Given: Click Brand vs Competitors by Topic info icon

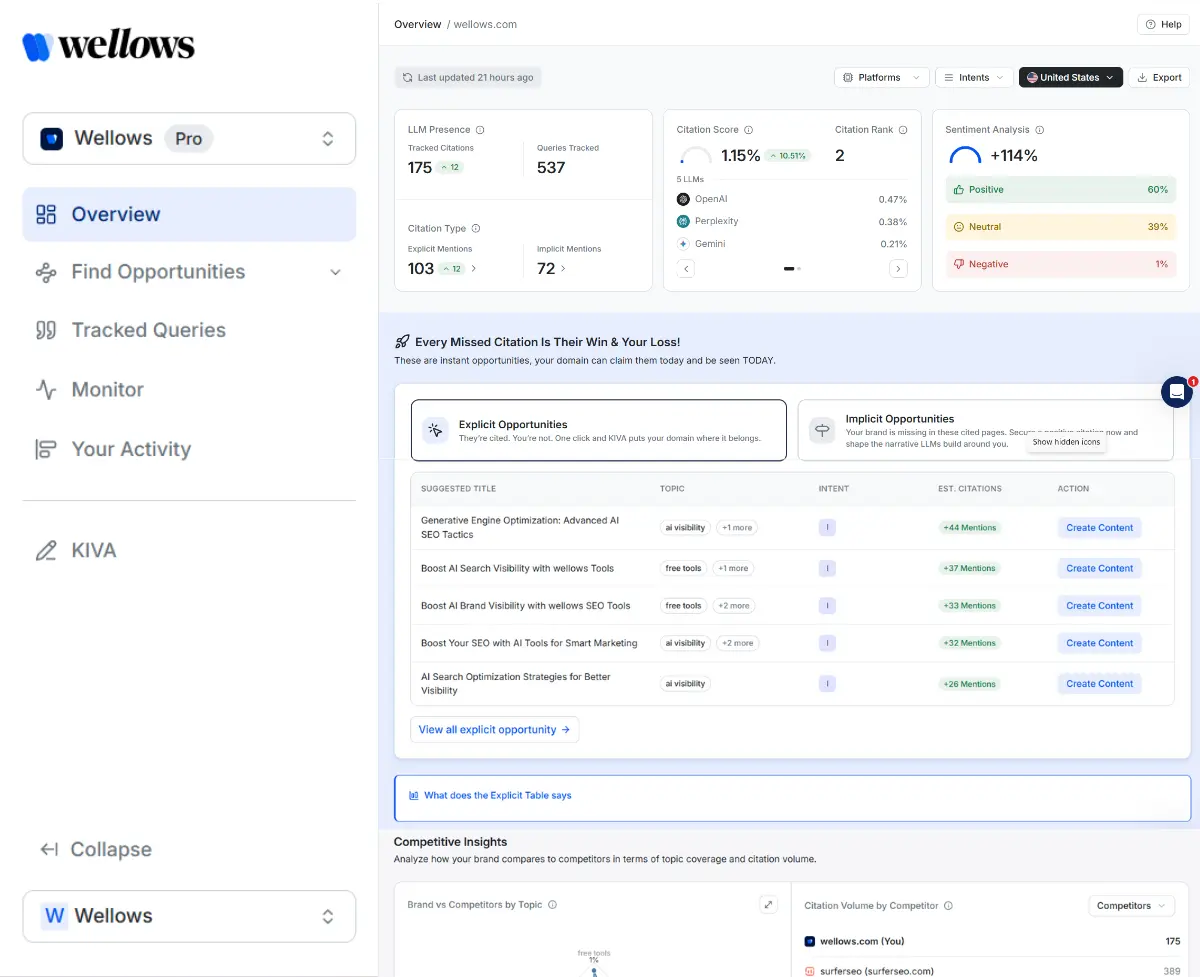Looking at the screenshot, I should [552, 905].
